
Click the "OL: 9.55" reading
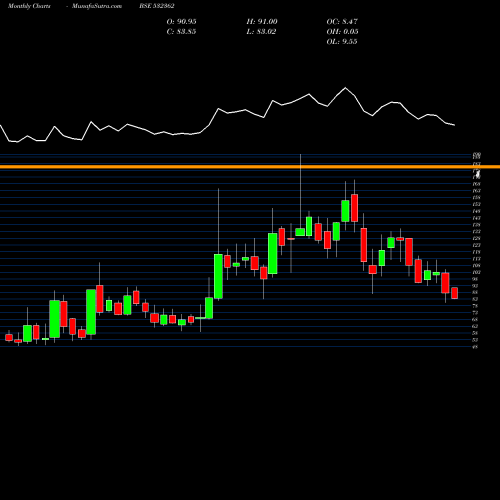click(x=342, y=42)
